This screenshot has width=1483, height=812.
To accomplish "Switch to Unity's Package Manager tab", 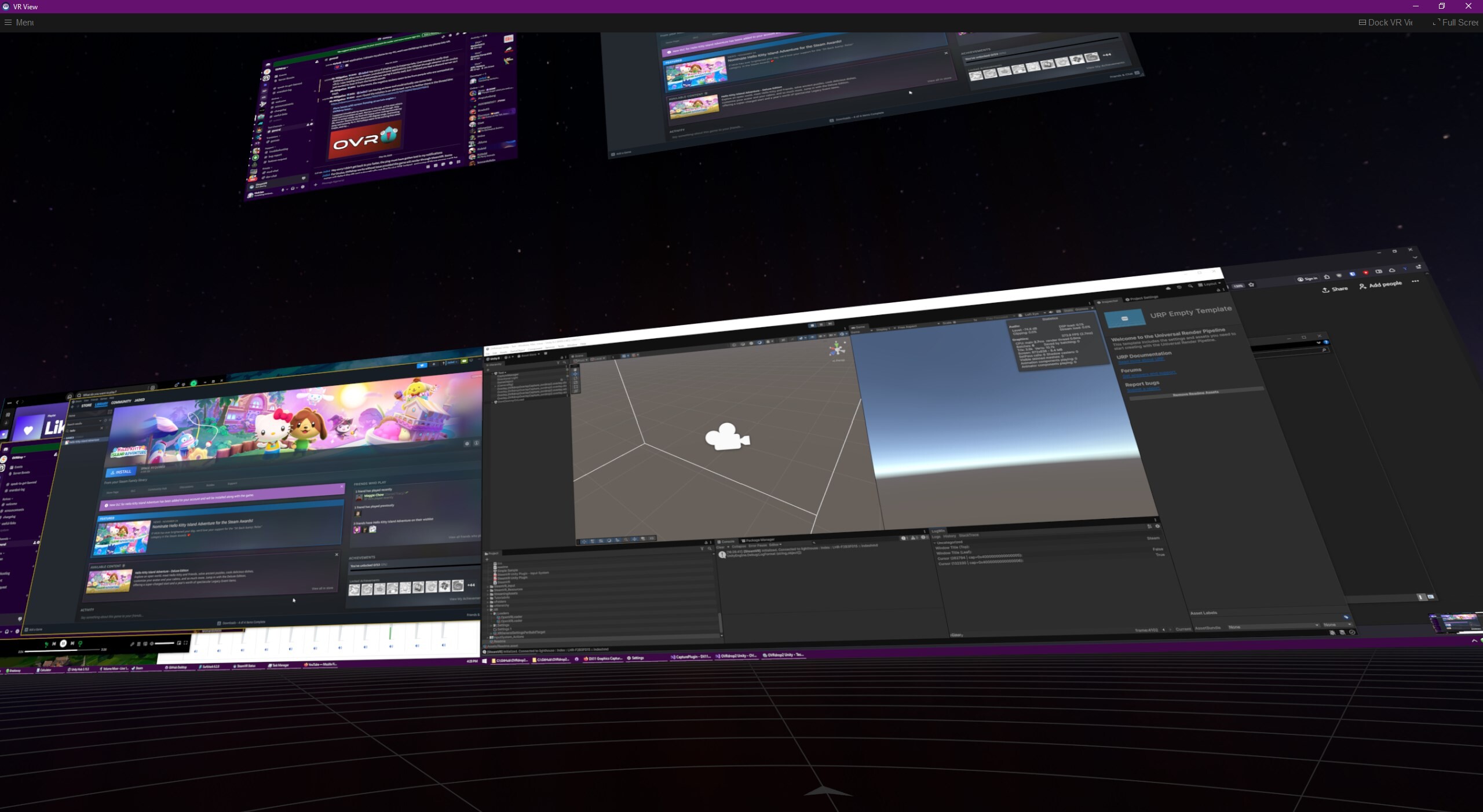I will coord(759,540).
